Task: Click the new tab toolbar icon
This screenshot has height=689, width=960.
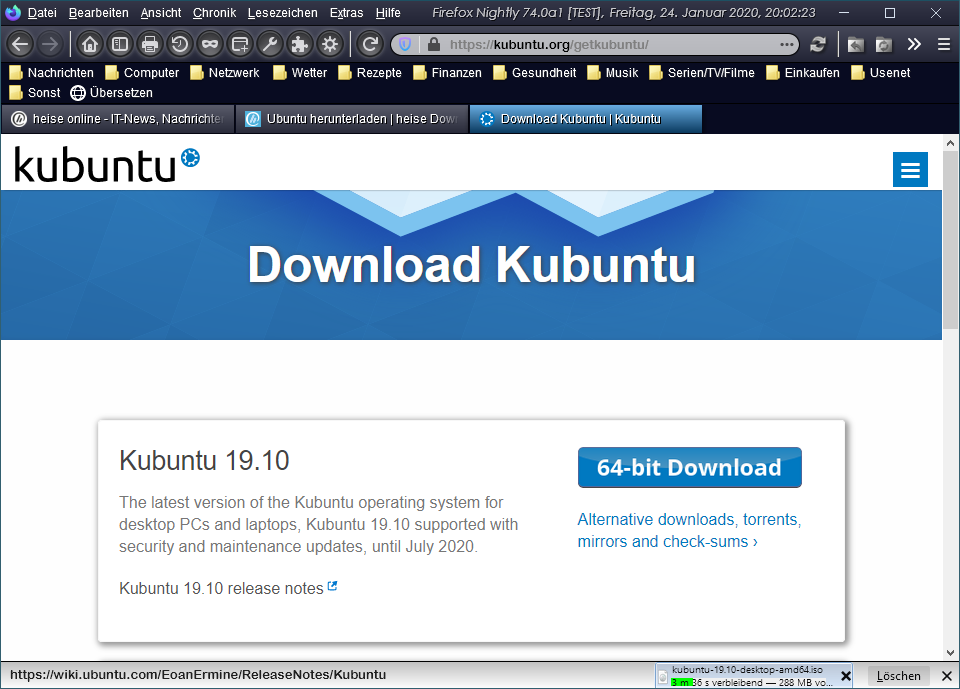Action: click(240, 44)
